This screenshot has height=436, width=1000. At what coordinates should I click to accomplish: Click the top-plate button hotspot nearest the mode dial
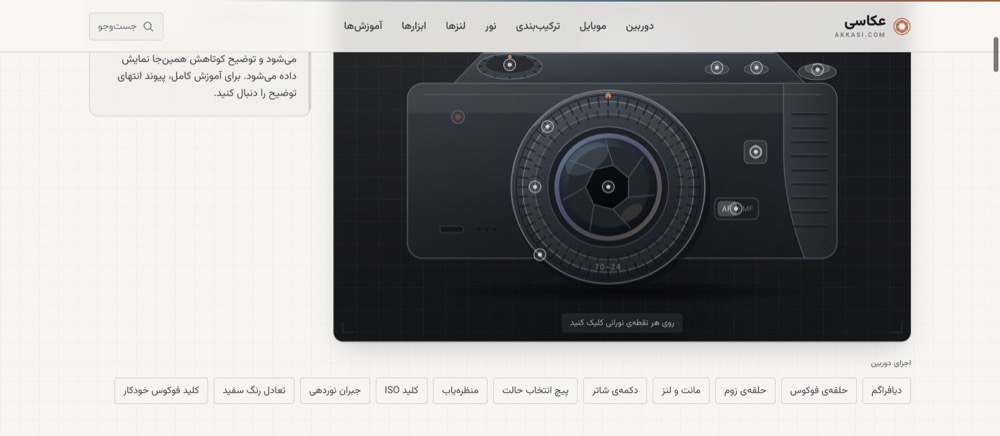(x=717, y=68)
